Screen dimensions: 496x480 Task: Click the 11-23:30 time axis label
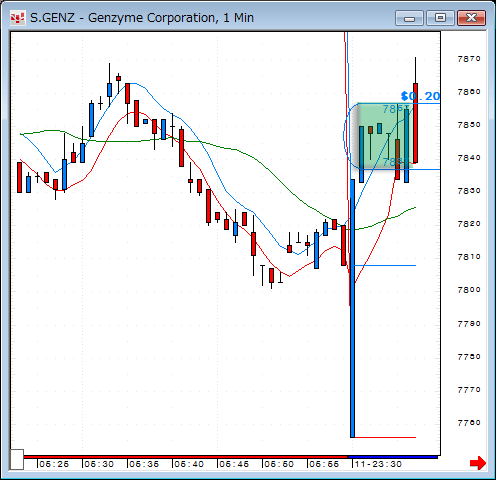(x=378, y=464)
